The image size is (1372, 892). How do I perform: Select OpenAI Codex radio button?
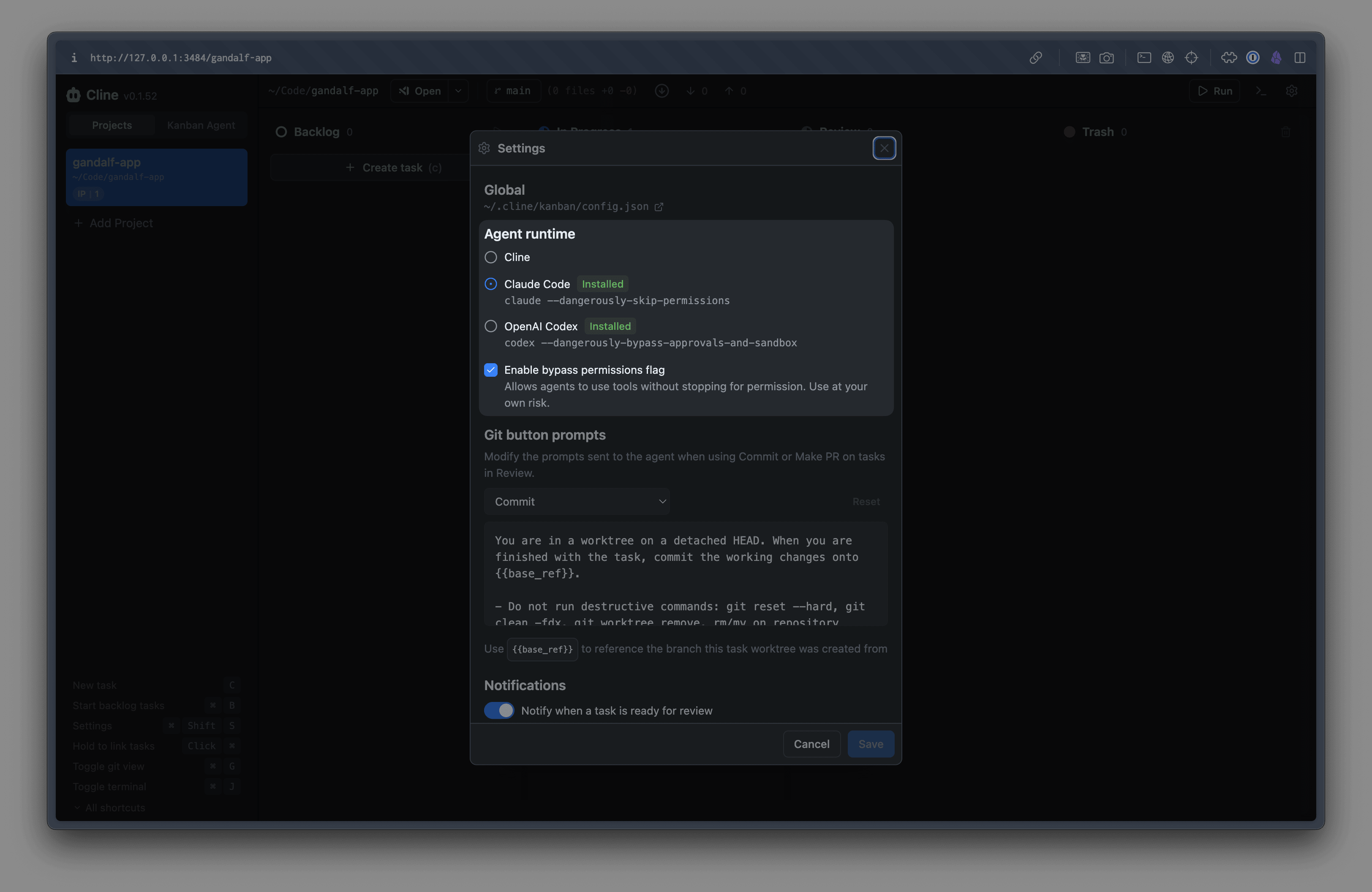tap(490, 326)
